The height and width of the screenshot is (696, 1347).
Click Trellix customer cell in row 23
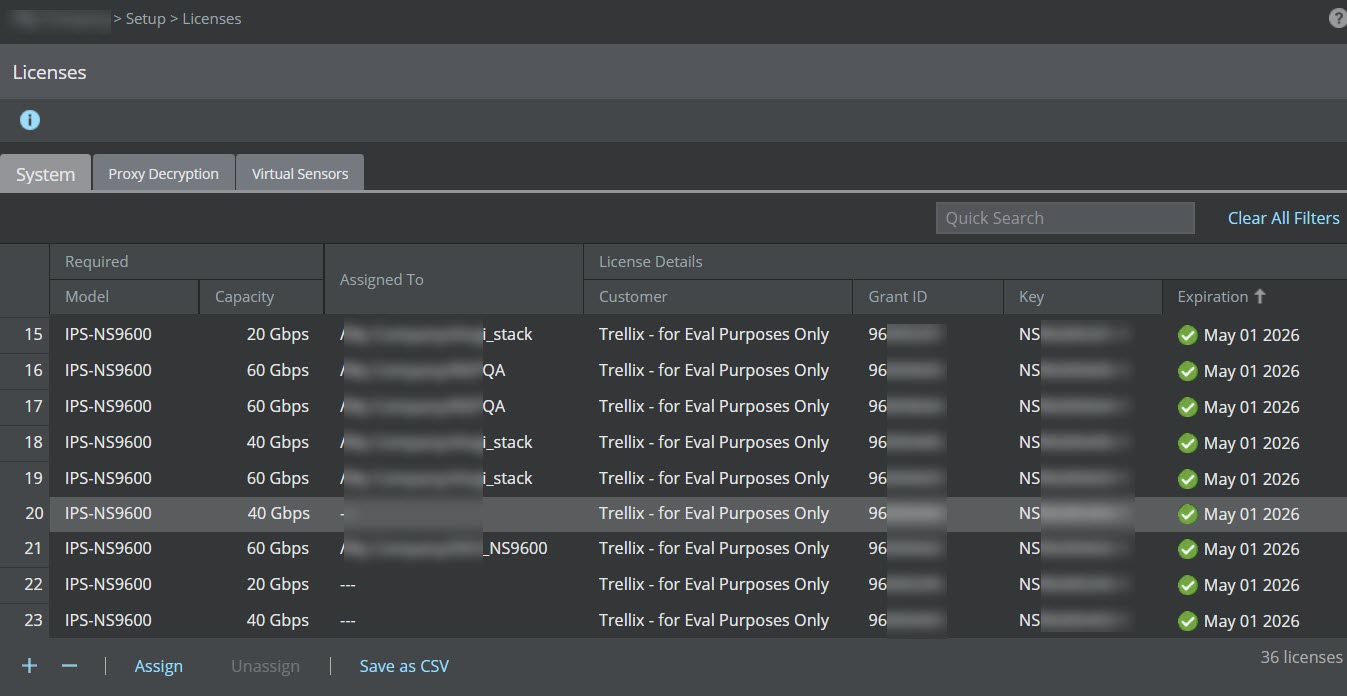pyautogui.click(x=714, y=620)
